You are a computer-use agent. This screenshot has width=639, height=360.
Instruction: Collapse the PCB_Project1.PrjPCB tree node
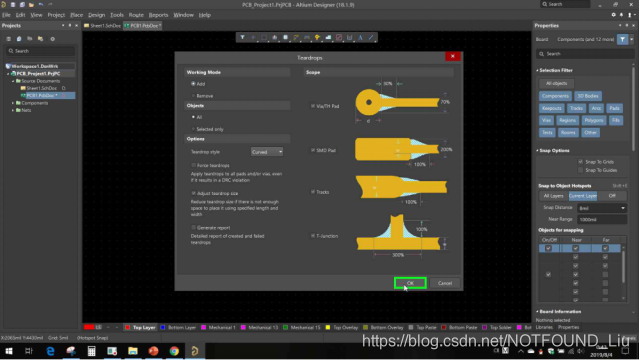[x=8, y=74]
